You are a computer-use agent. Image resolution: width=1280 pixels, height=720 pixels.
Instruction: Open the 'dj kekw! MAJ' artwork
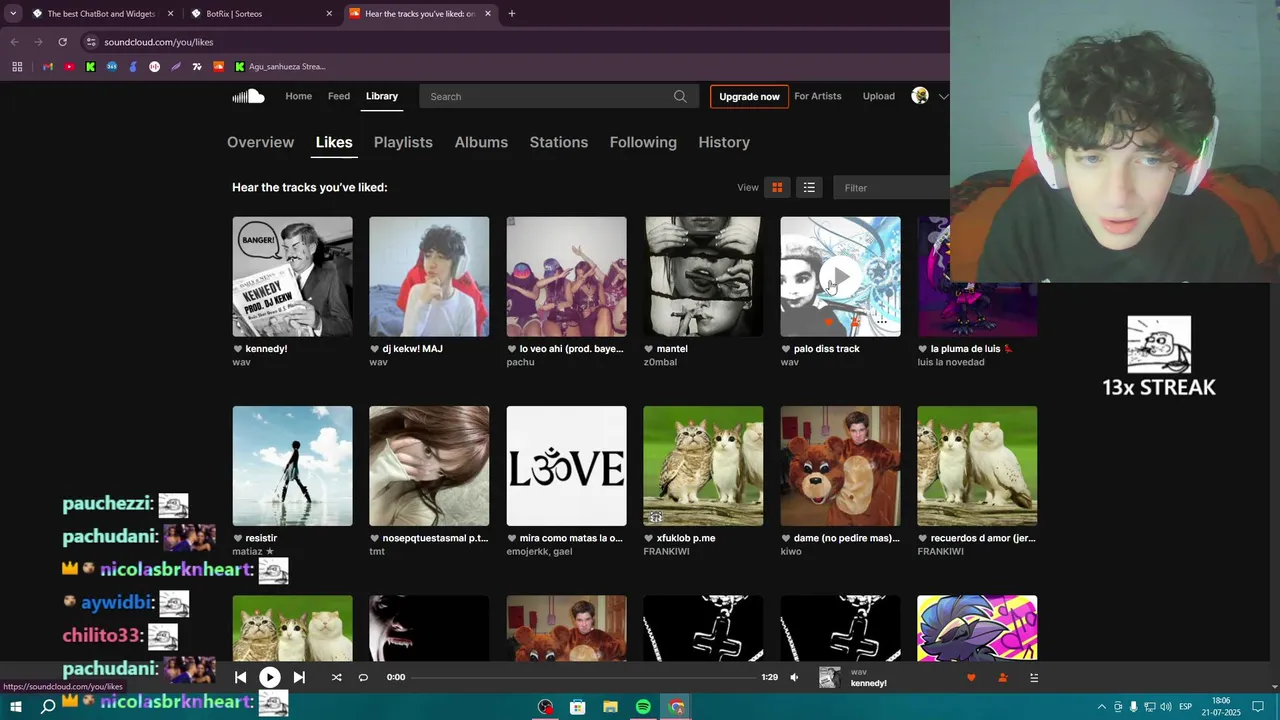coord(429,277)
